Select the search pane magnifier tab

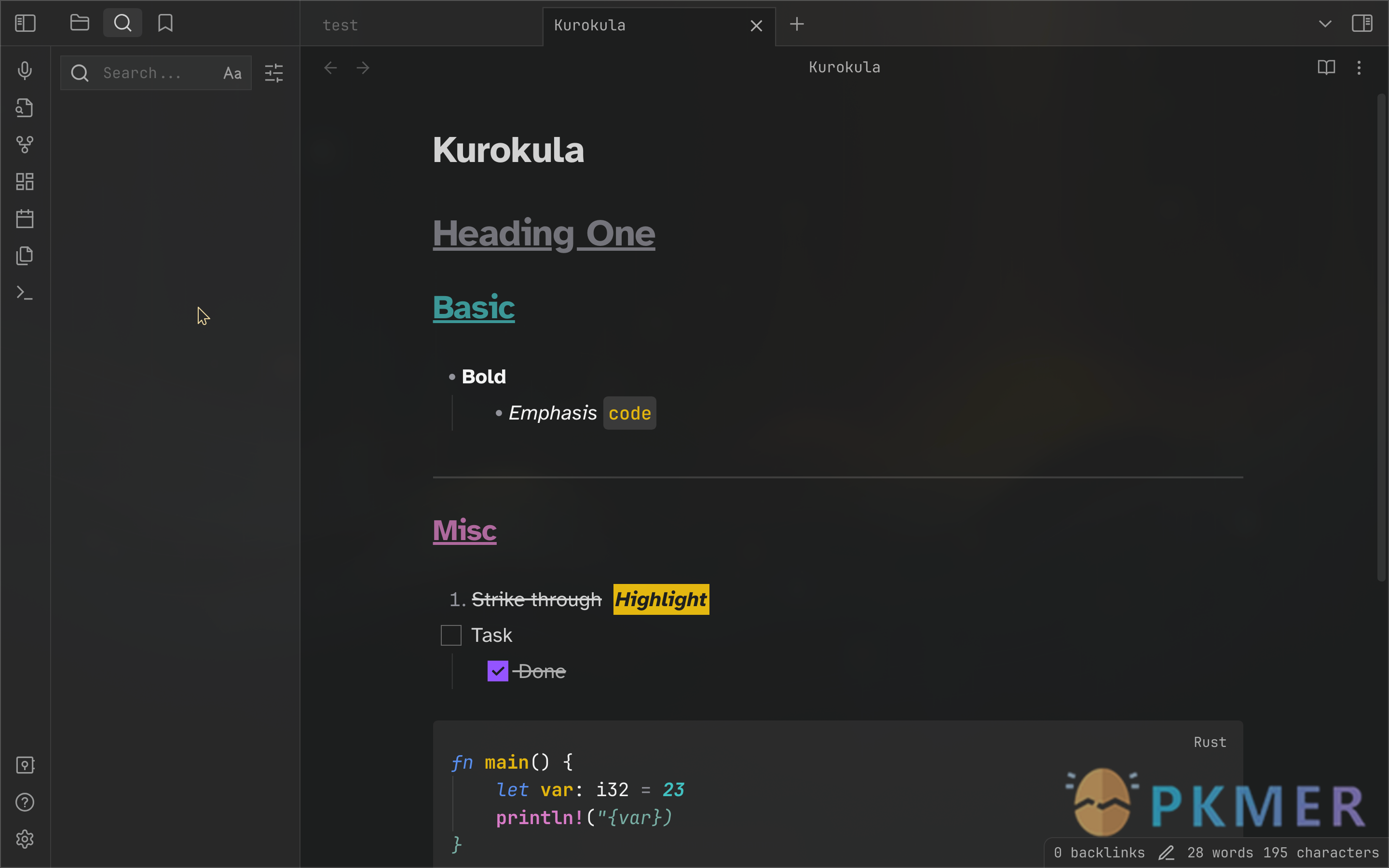(122, 23)
